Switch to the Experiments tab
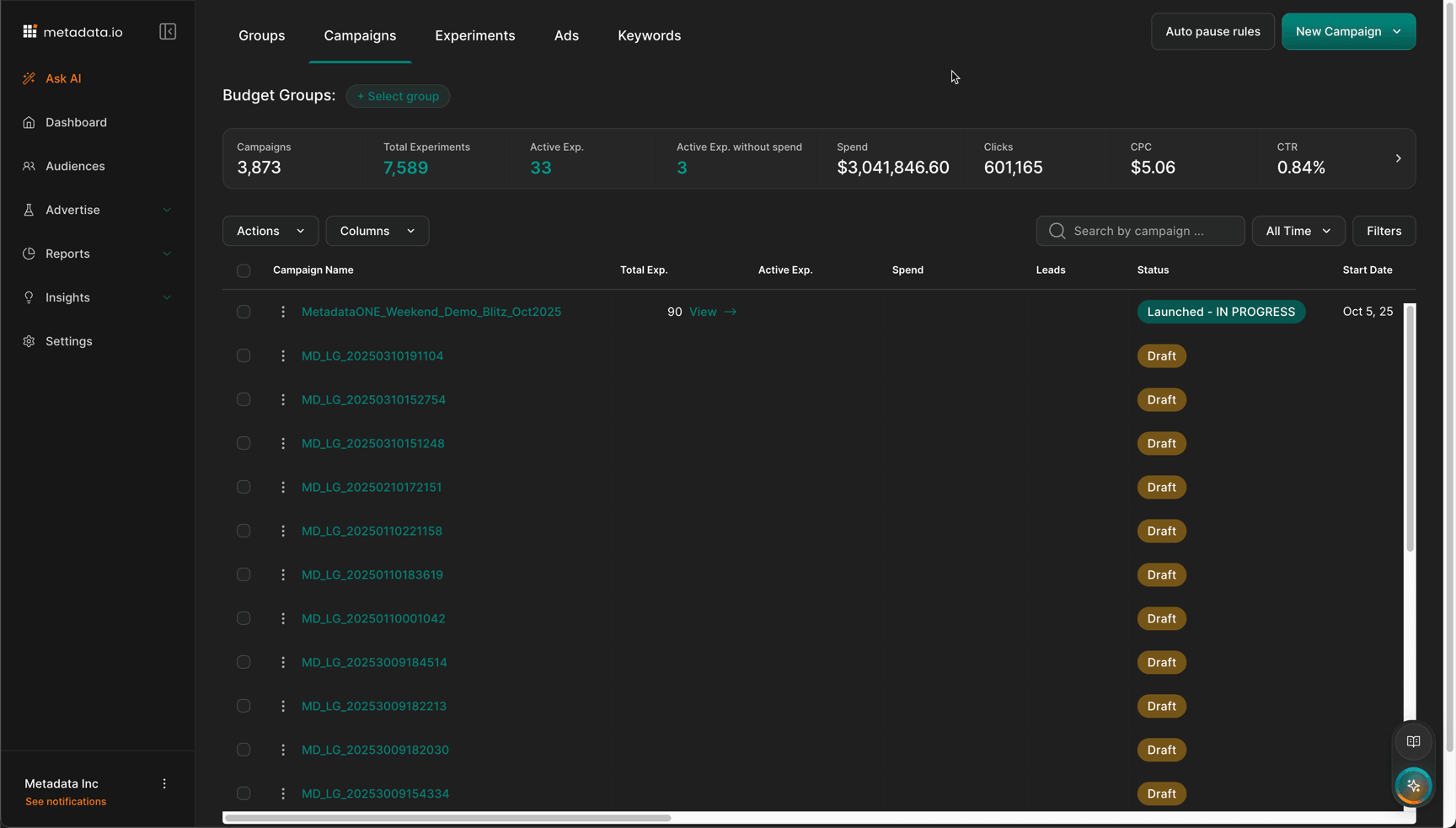 [x=474, y=35]
